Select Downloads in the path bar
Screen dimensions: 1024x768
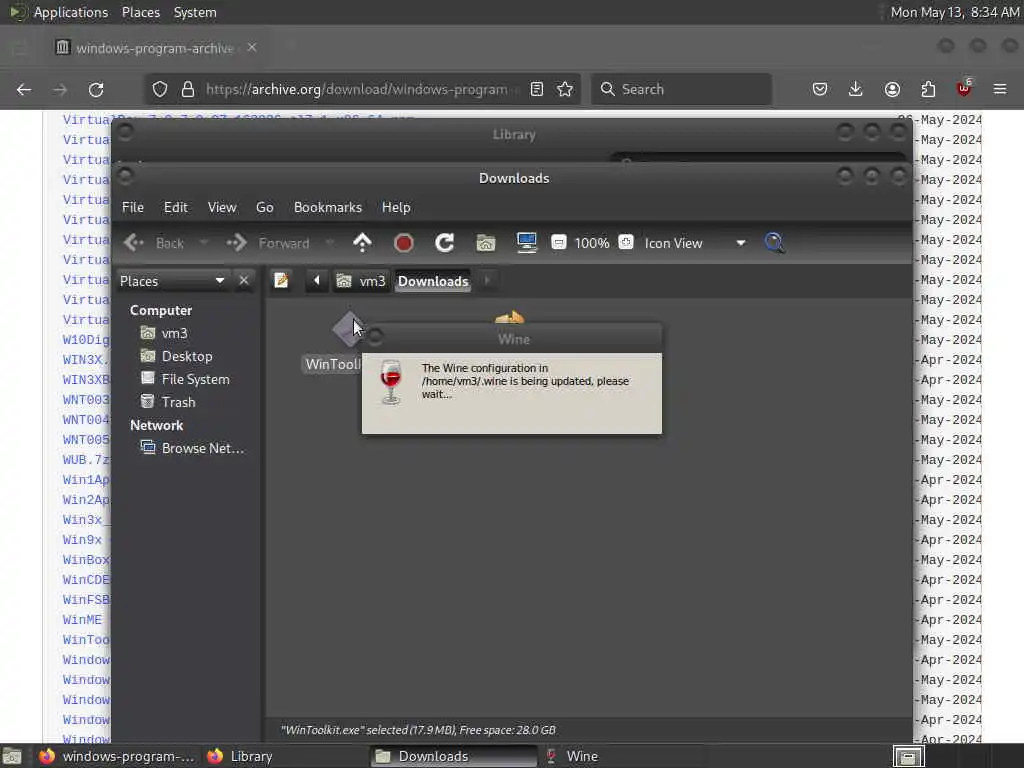[x=433, y=281]
